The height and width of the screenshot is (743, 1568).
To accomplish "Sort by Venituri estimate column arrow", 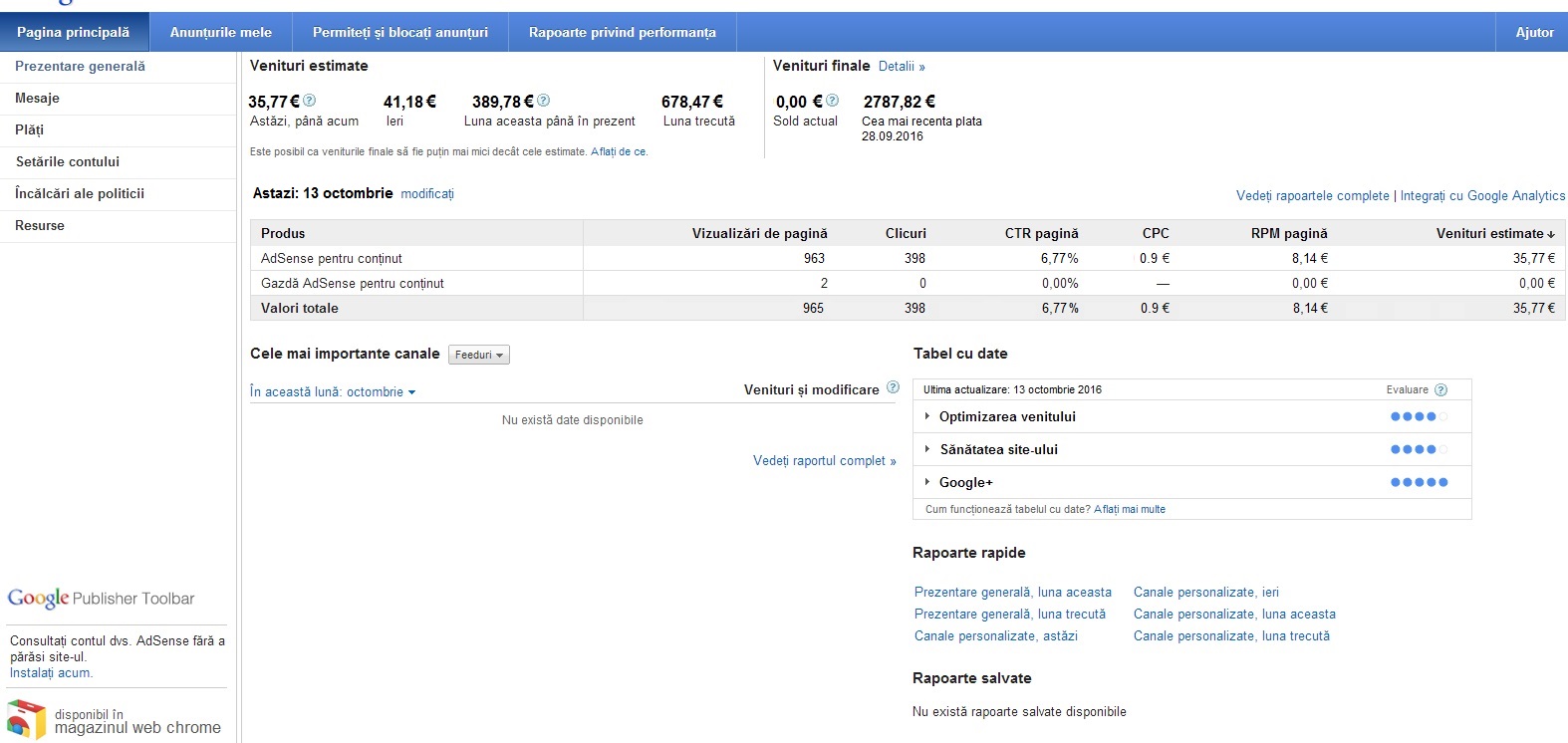I will (1551, 234).
